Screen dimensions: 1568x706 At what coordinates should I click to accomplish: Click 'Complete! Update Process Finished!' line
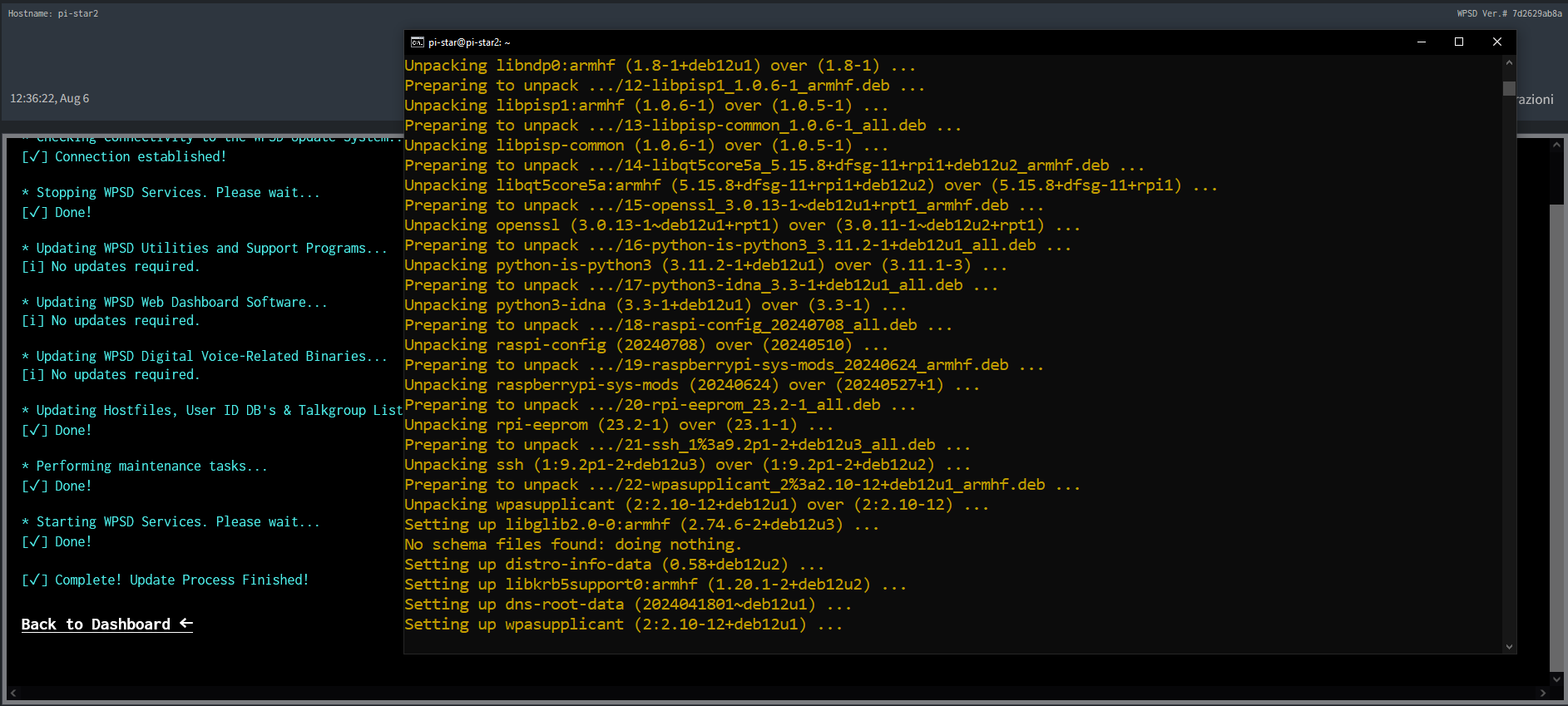[x=165, y=580]
